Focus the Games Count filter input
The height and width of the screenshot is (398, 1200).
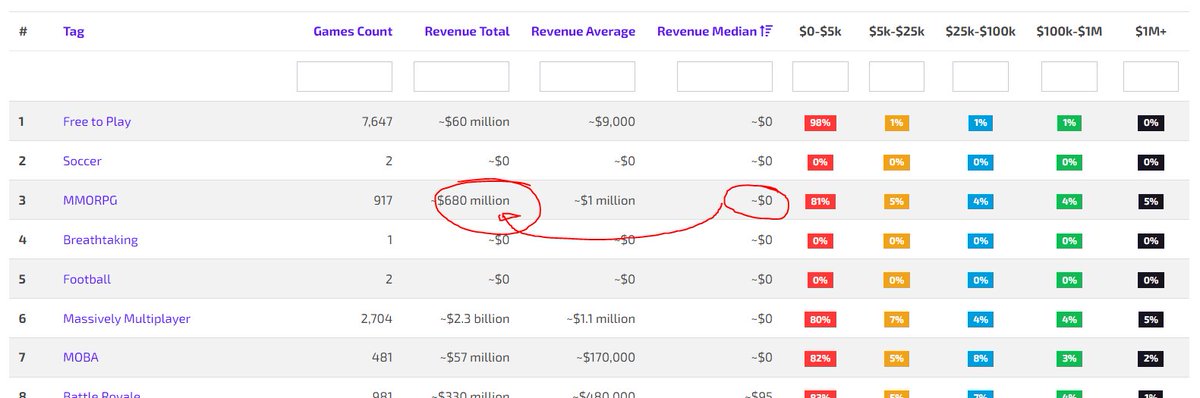pyautogui.click(x=344, y=77)
